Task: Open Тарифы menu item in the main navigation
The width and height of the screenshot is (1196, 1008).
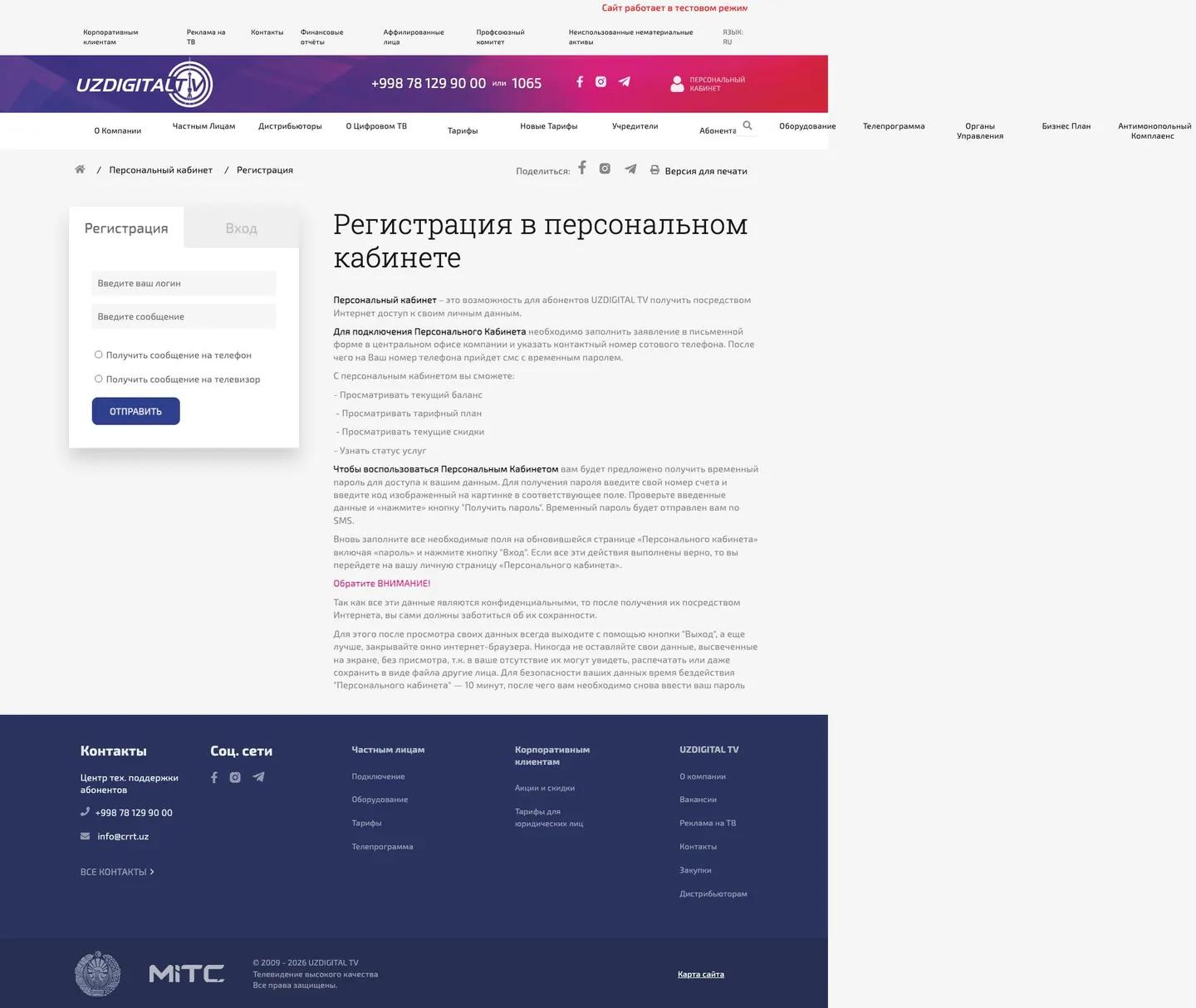Action: 463,130
